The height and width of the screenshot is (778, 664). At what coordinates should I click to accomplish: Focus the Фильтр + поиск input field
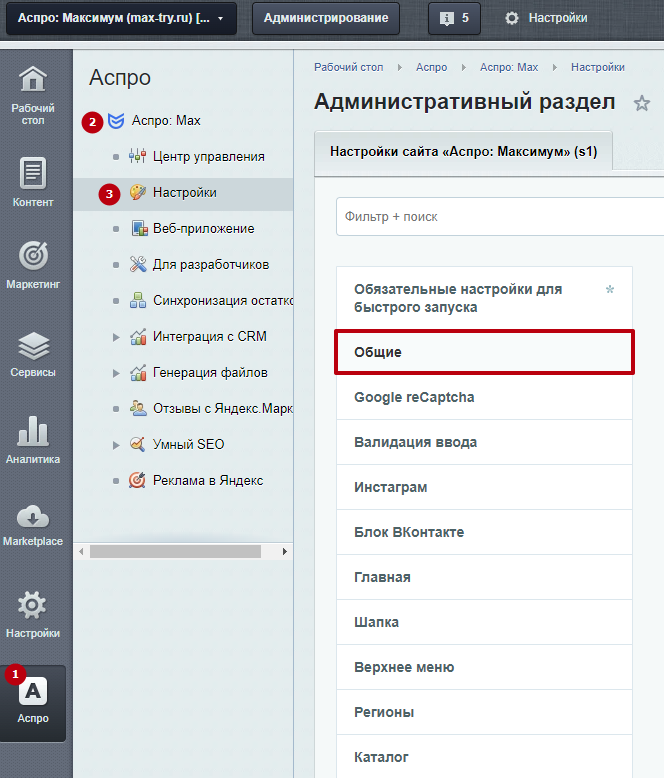point(500,216)
